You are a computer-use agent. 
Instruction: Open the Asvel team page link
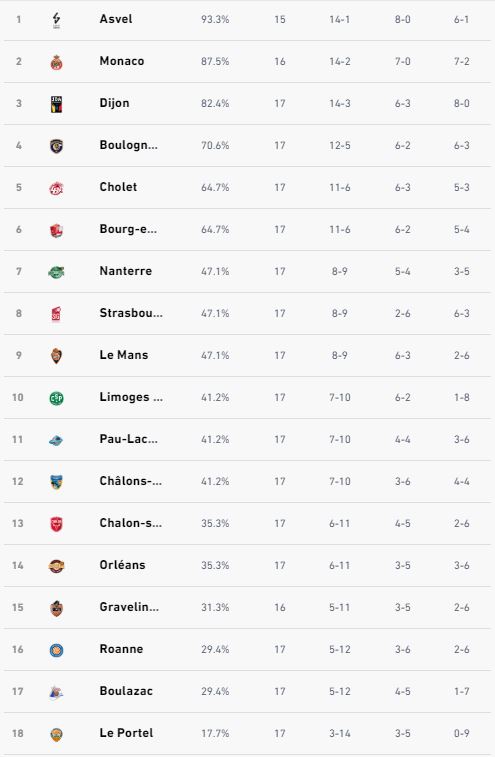tap(116, 19)
